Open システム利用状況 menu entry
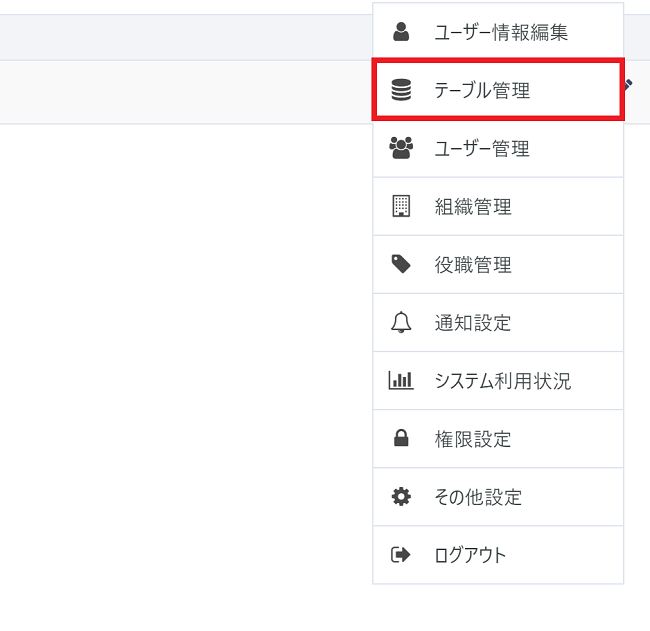 [x=502, y=381]
